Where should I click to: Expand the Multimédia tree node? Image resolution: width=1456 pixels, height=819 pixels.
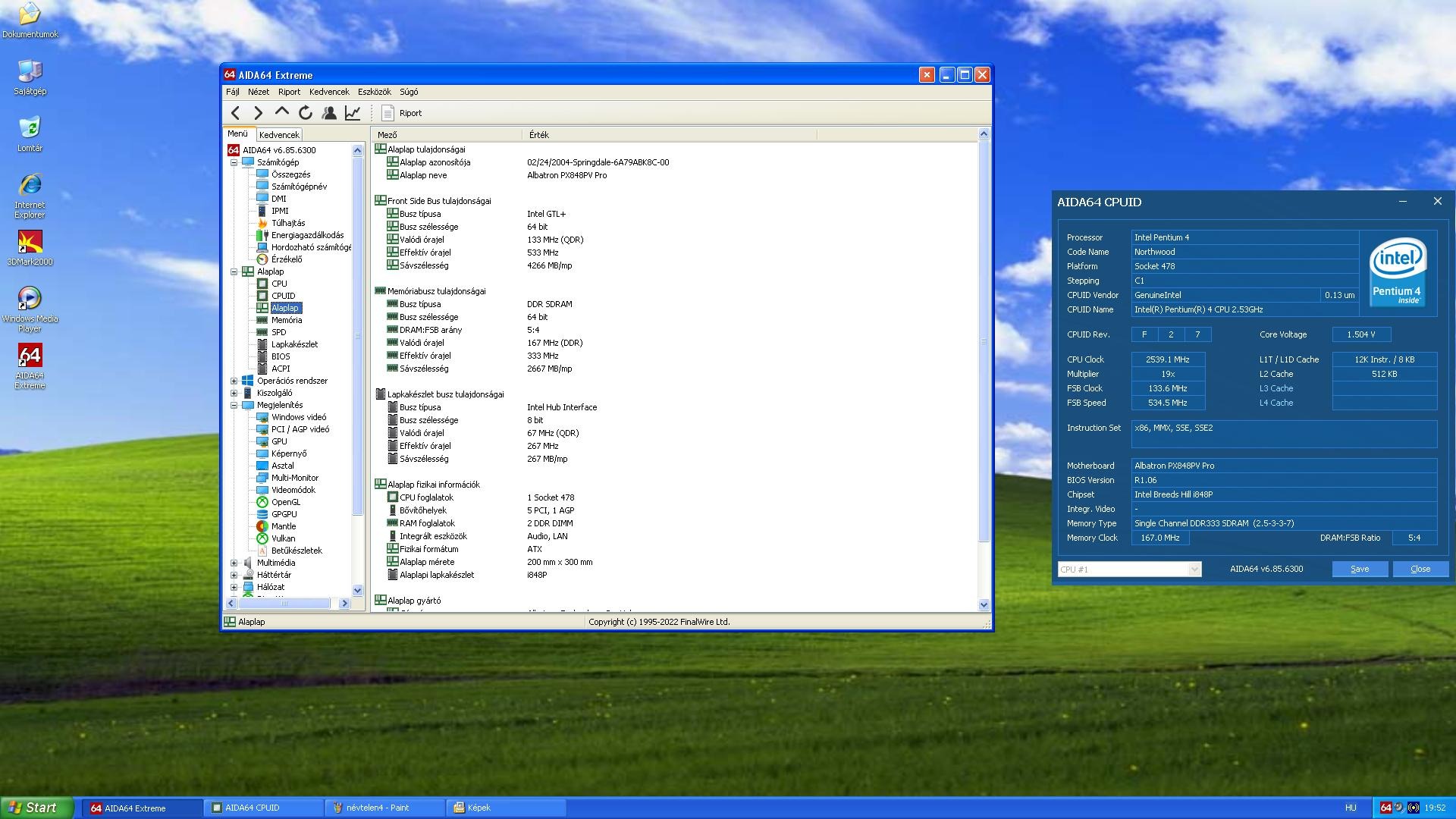tap(234, 563)
